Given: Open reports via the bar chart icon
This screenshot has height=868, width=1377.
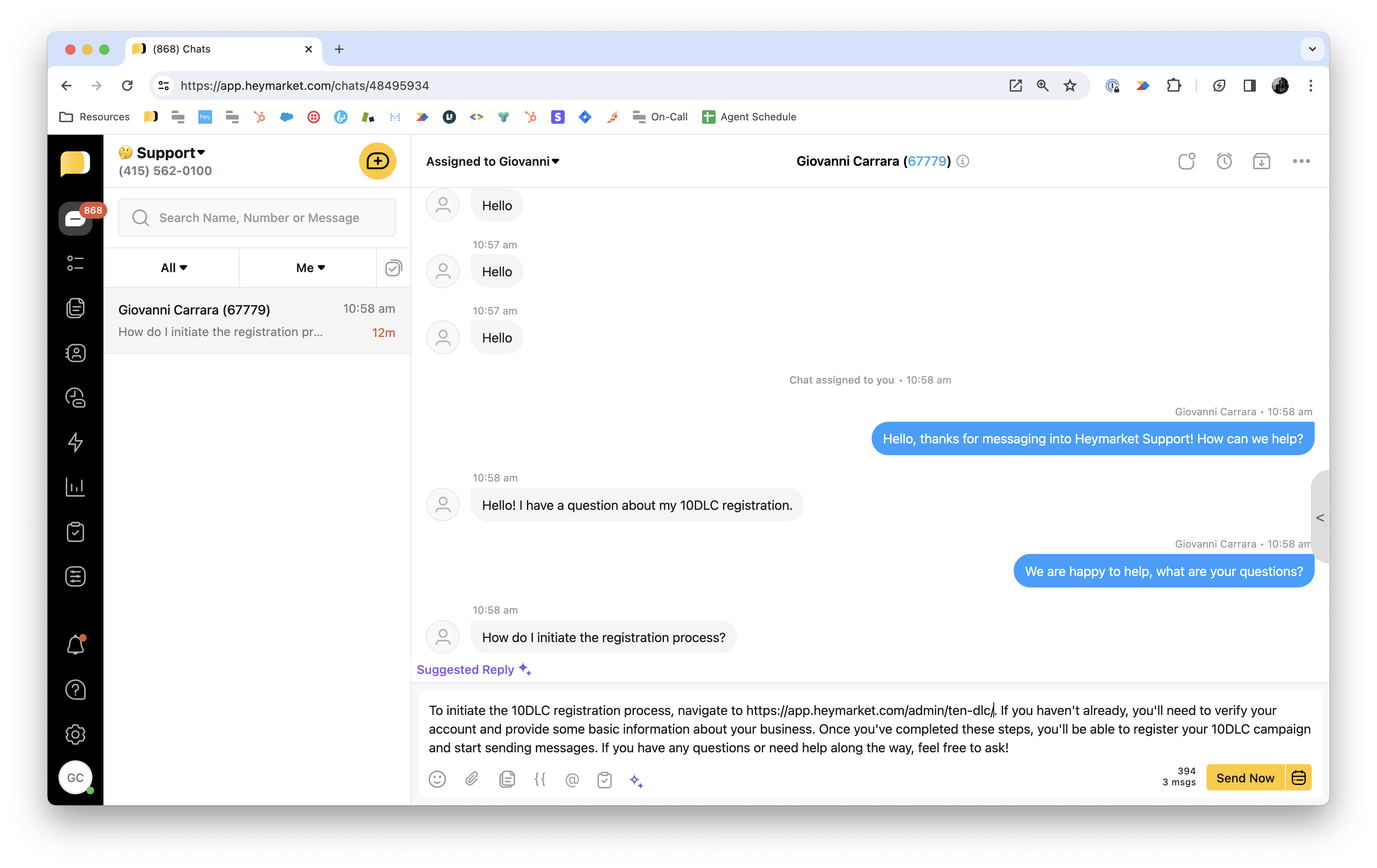Looking at the screenshot, I should [x=75, y=487].
